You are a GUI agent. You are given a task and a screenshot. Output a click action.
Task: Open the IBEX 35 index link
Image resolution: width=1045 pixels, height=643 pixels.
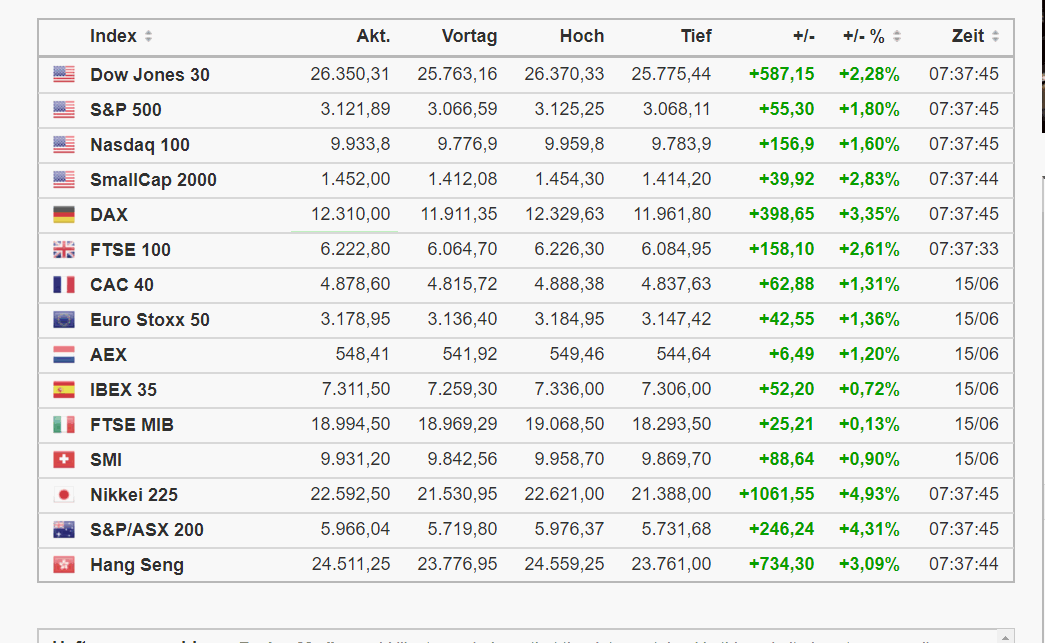coord(123,389)
